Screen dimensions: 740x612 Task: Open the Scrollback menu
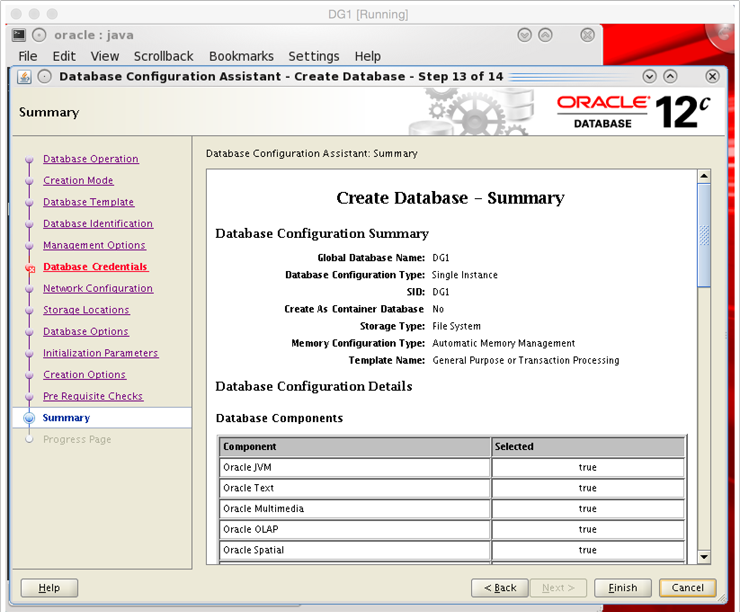(163, 56)
